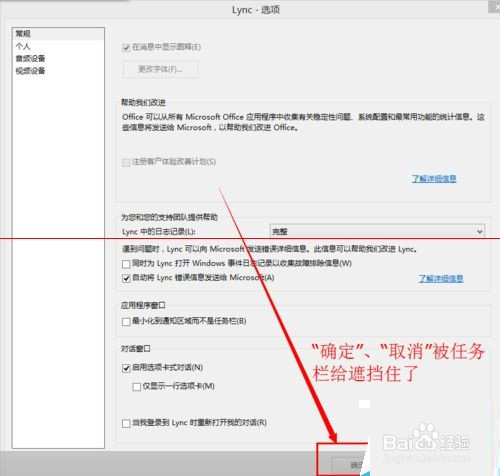The height and width of the screenshot is (476, 500).
Task: Enable Windows 事件日志记录 checkbox (W)
Action: click(x=126, y=264)
